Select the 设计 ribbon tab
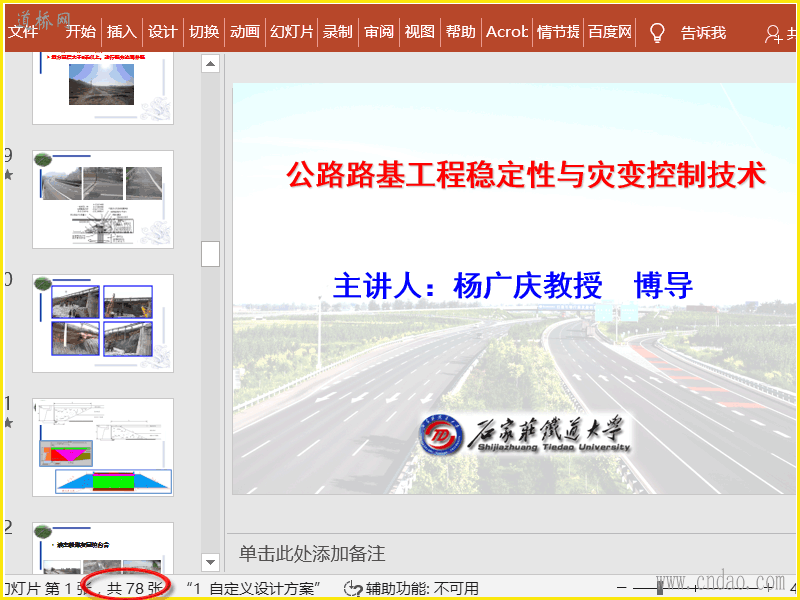Screen dimensions: 800x600 (x=162, y=32)
